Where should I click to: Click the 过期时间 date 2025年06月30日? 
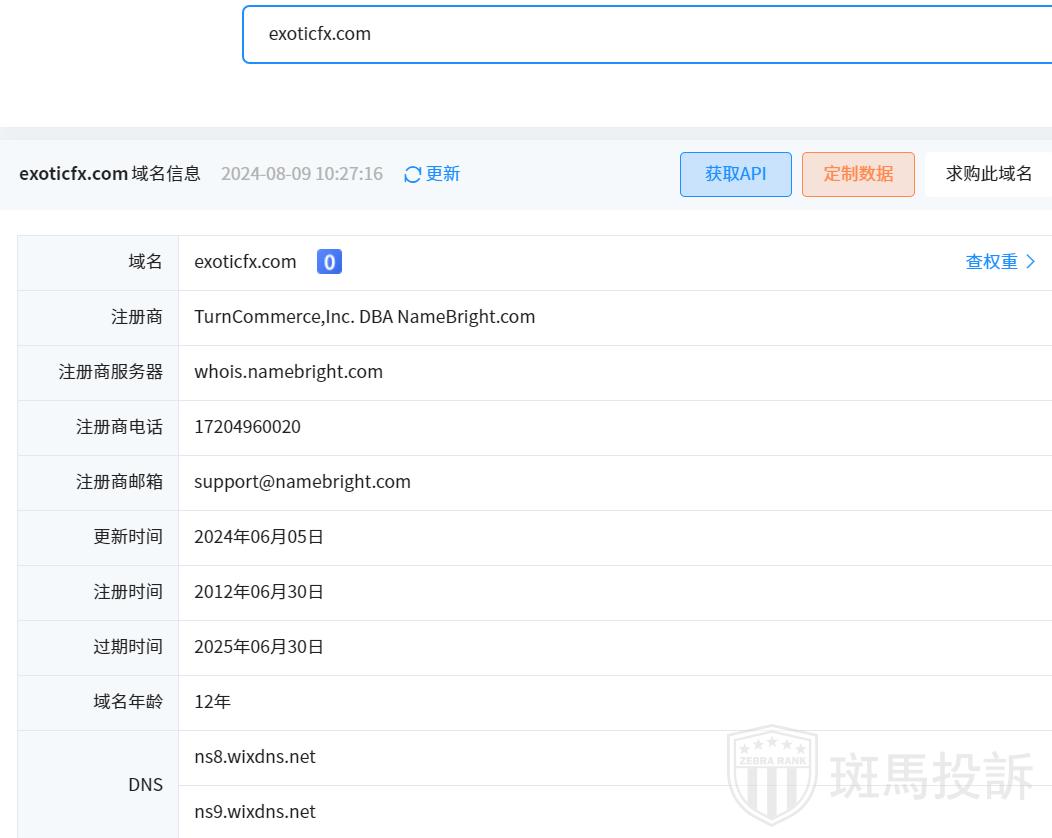click(259, 647)
